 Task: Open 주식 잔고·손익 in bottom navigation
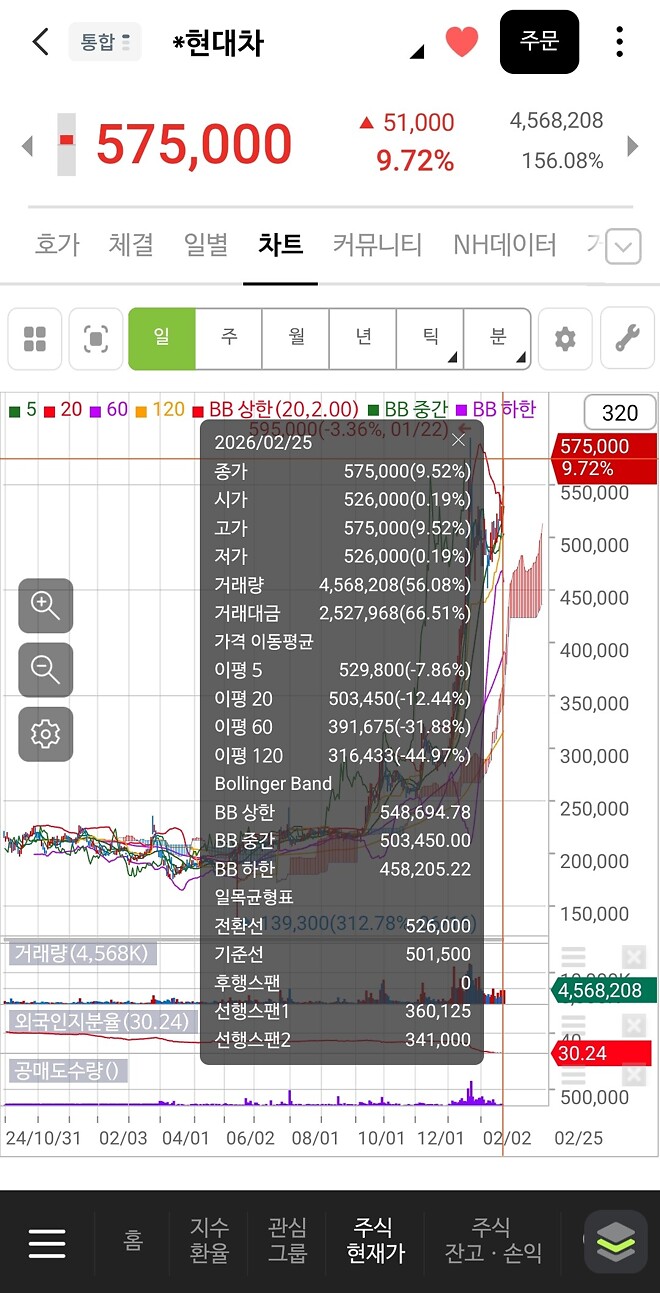click(x=493, y=1240)
